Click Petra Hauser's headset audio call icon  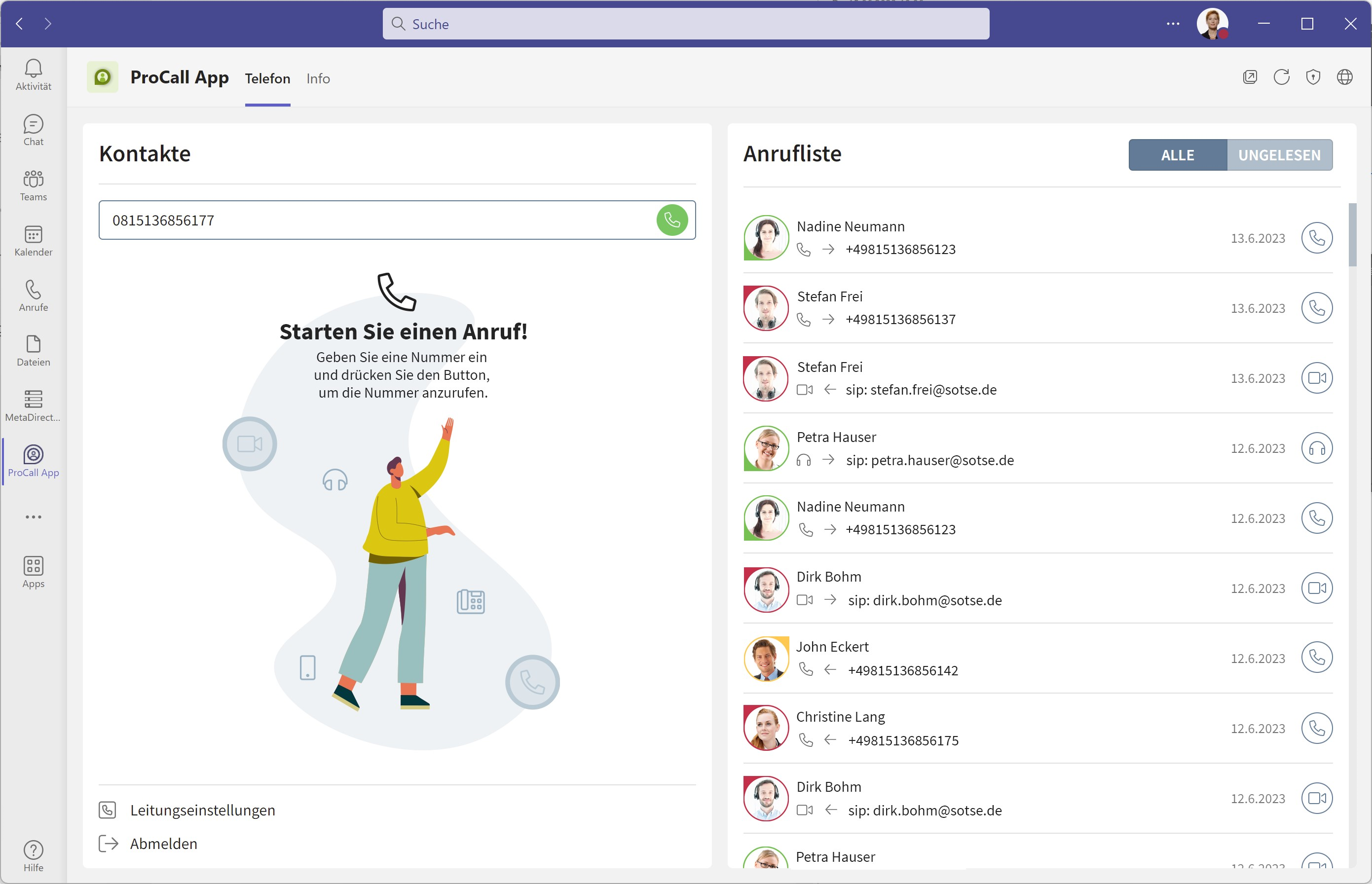pyautogui.click(x=1316, y=448)
